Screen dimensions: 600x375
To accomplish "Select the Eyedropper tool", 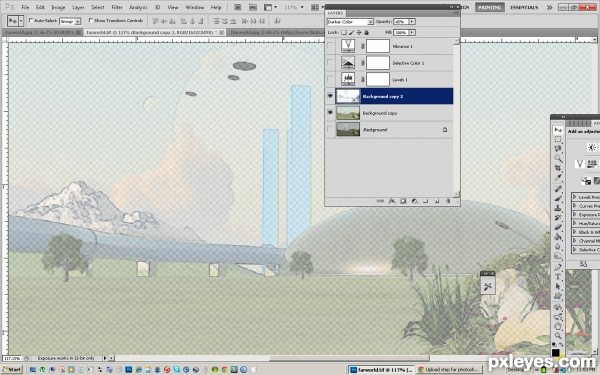I will tap(558, 177).
